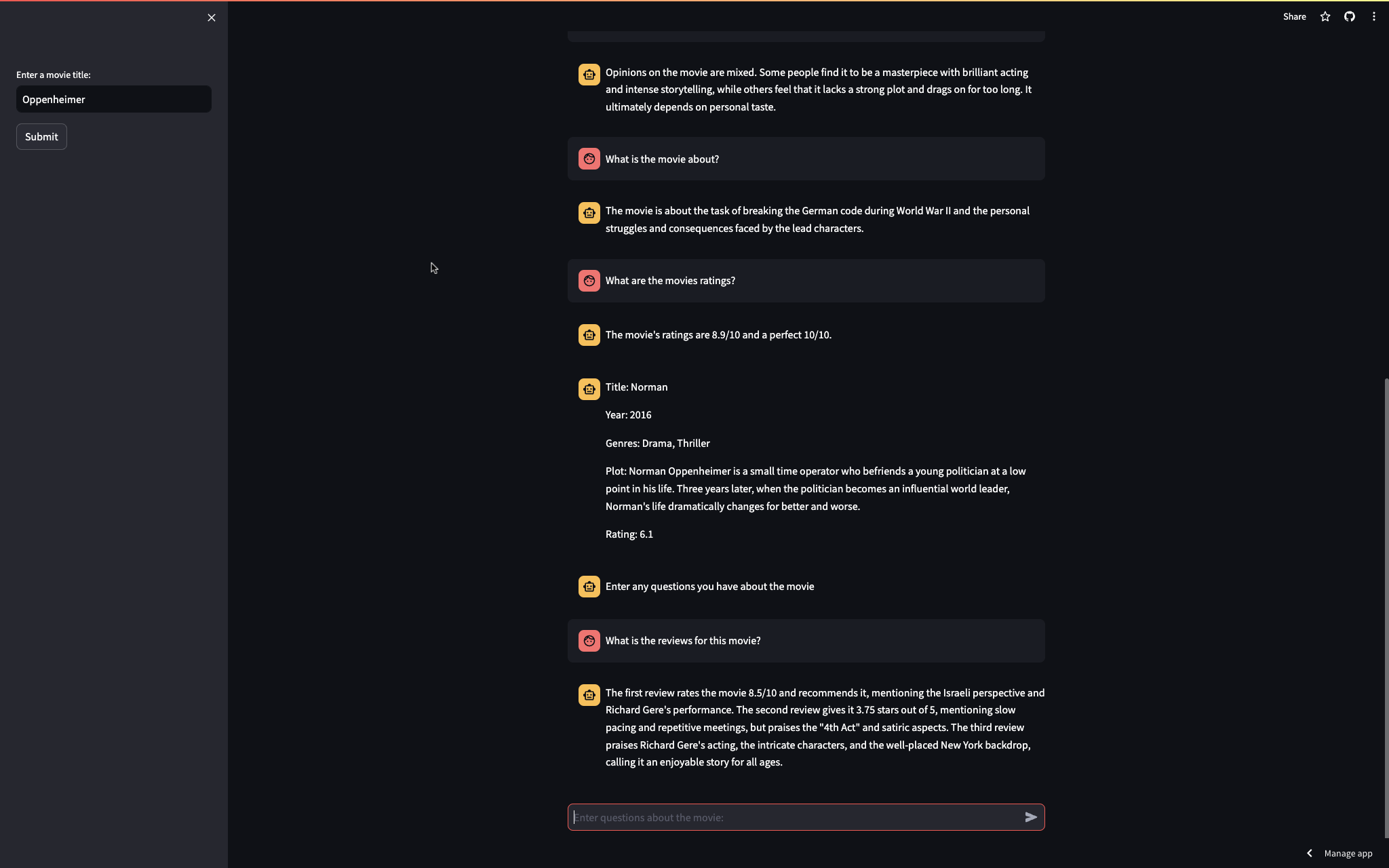Click the user avatar beside 'What is the movie about?'
The width and height of the screenshot is (1389, 868).
(x=589, y=158)
